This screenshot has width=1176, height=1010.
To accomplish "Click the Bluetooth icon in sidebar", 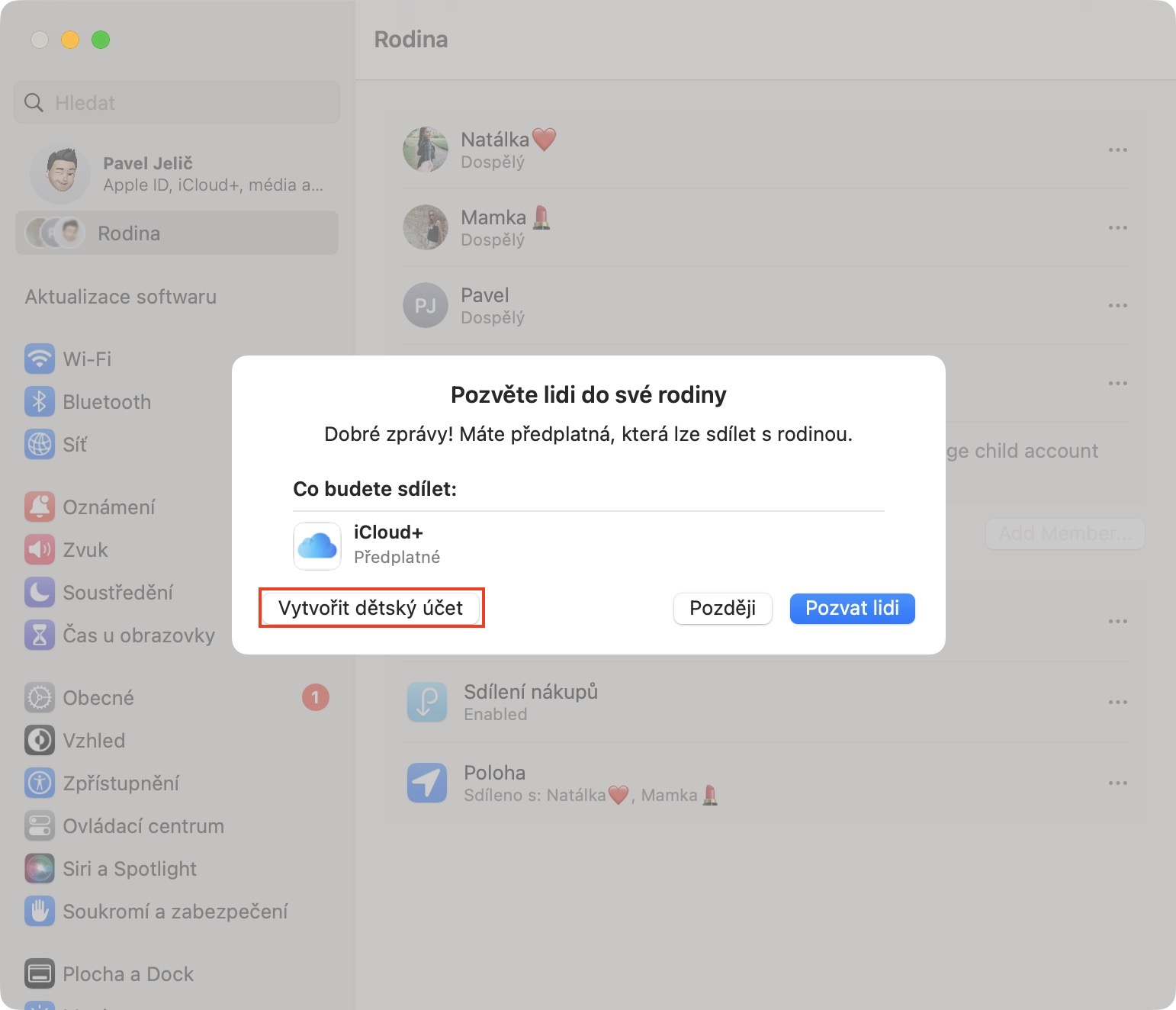I will coord(40,402).
